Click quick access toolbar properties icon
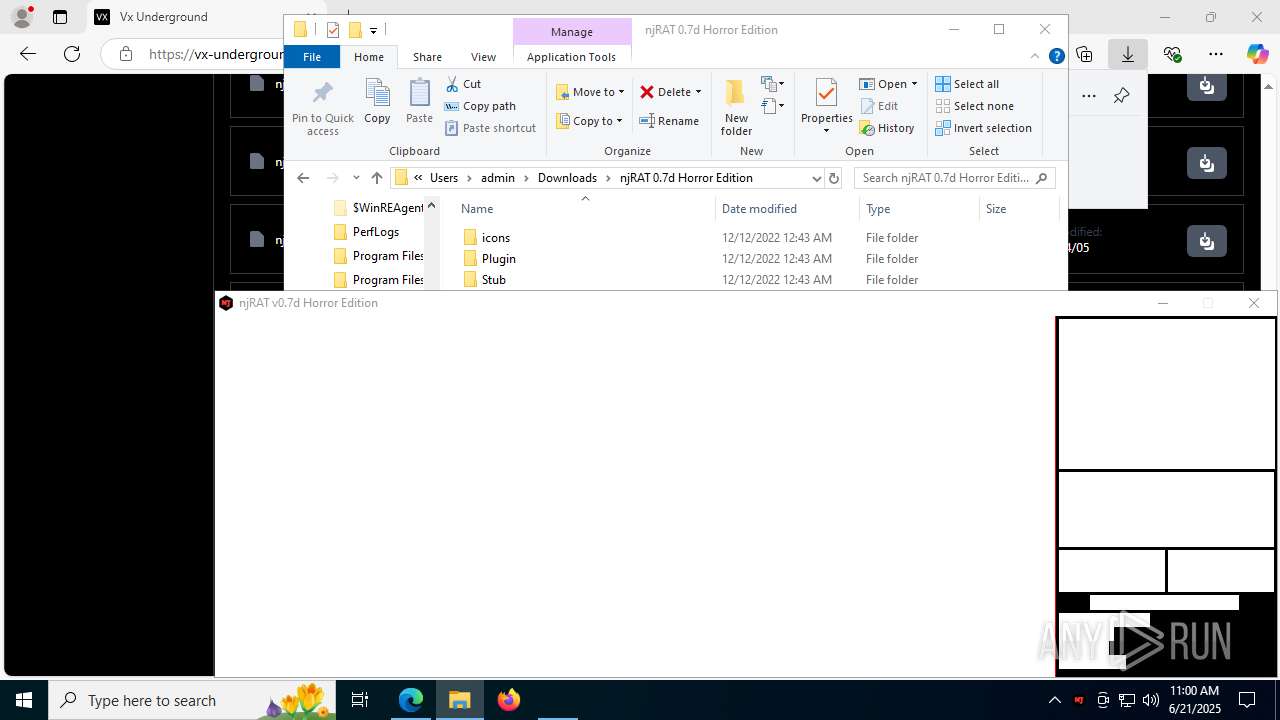 point(333,30)
